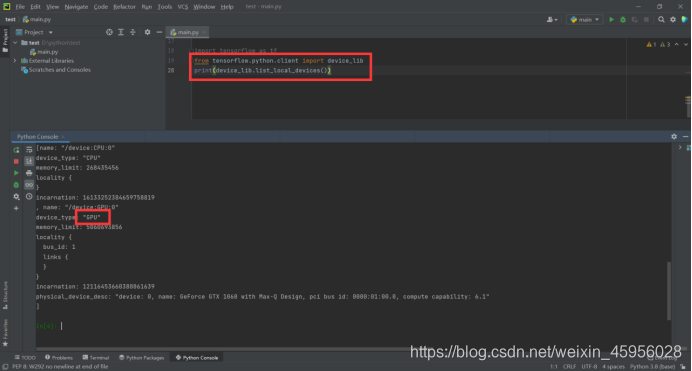Attach debugger to Python Console
Image resolution: width=692 pixels, height=371 pixels.
[x=16, y=185]
